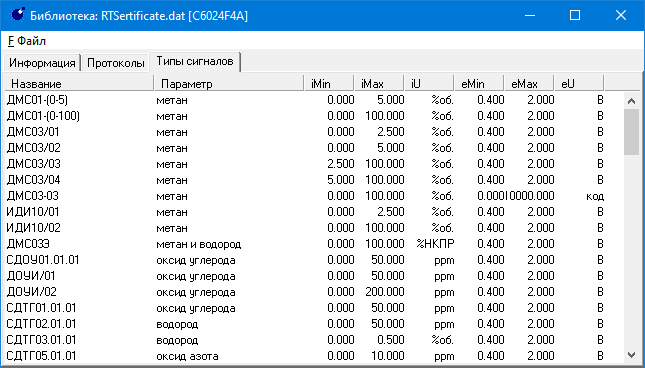The width and height of the screenshot is (645, 368).
Task: Select row ИДИ10/02
Action: point(305,228)
